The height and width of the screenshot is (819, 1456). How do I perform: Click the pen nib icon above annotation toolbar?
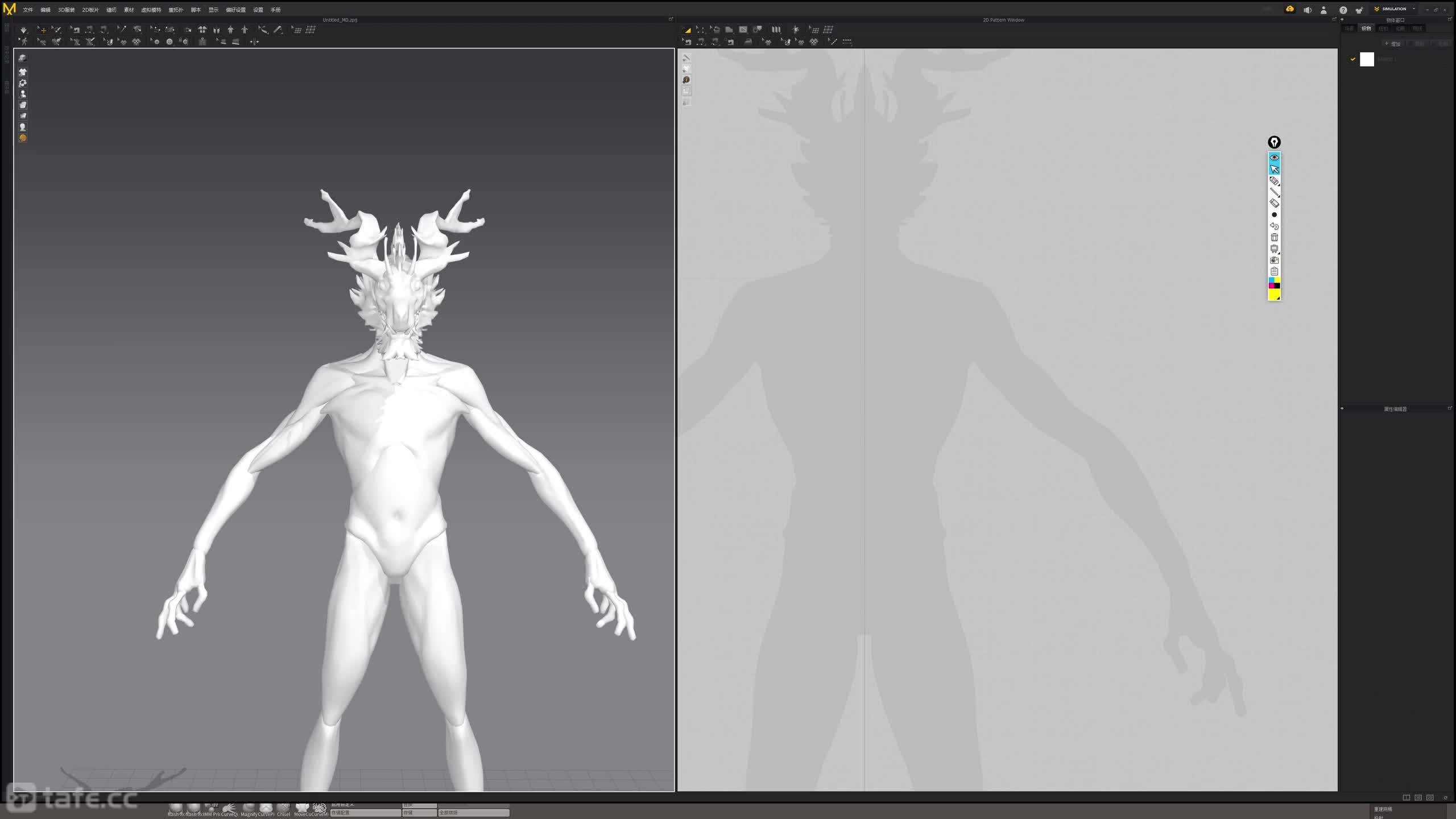[x=1274, y=142]
